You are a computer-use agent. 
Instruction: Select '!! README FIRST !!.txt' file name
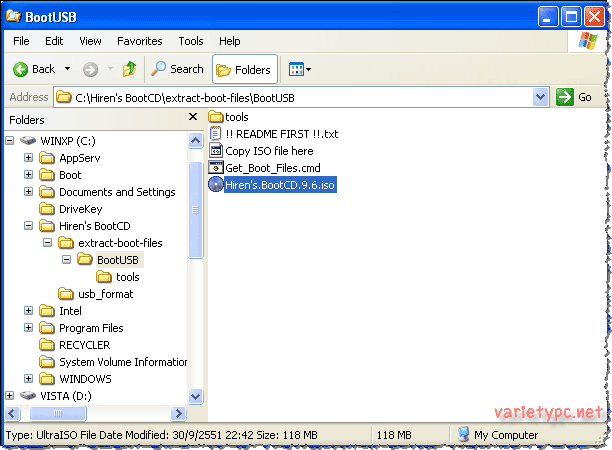282,134
